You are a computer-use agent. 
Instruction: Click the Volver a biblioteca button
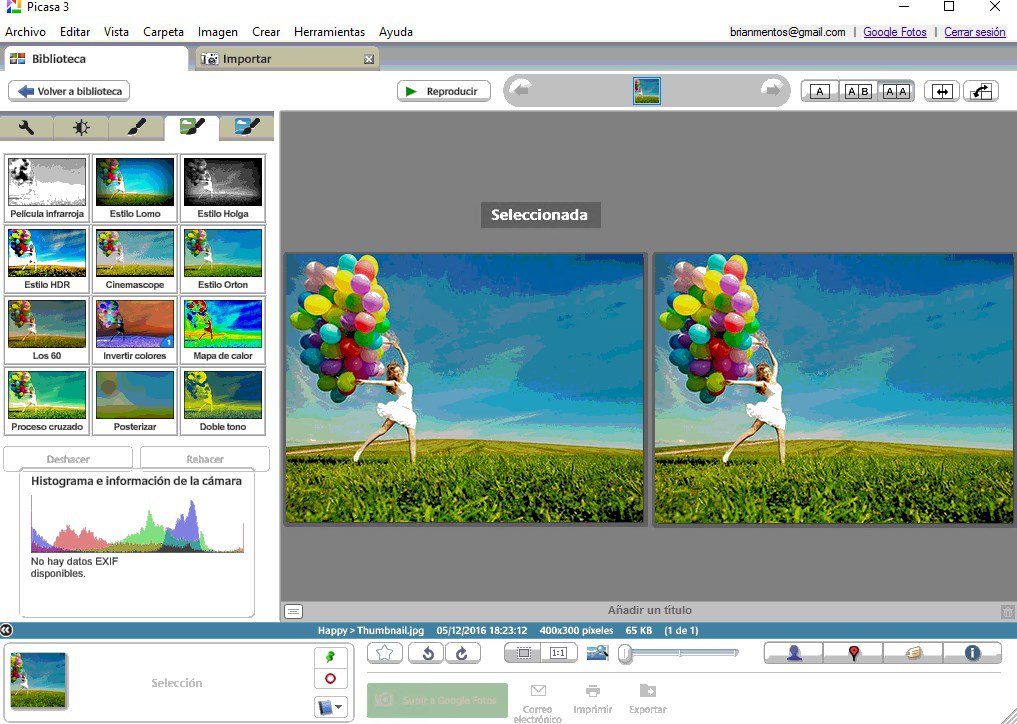click(x=68, y=90)
